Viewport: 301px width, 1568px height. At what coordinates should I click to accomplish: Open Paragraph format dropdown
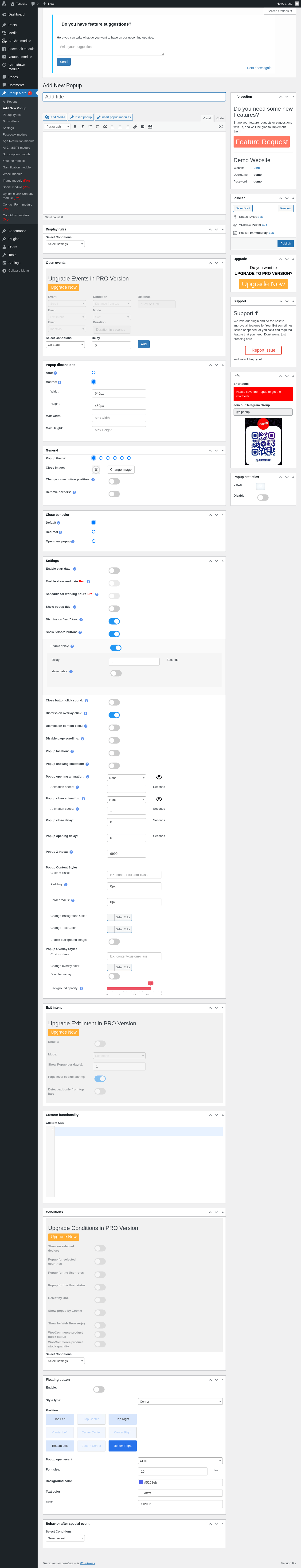[x=57, y=127]
